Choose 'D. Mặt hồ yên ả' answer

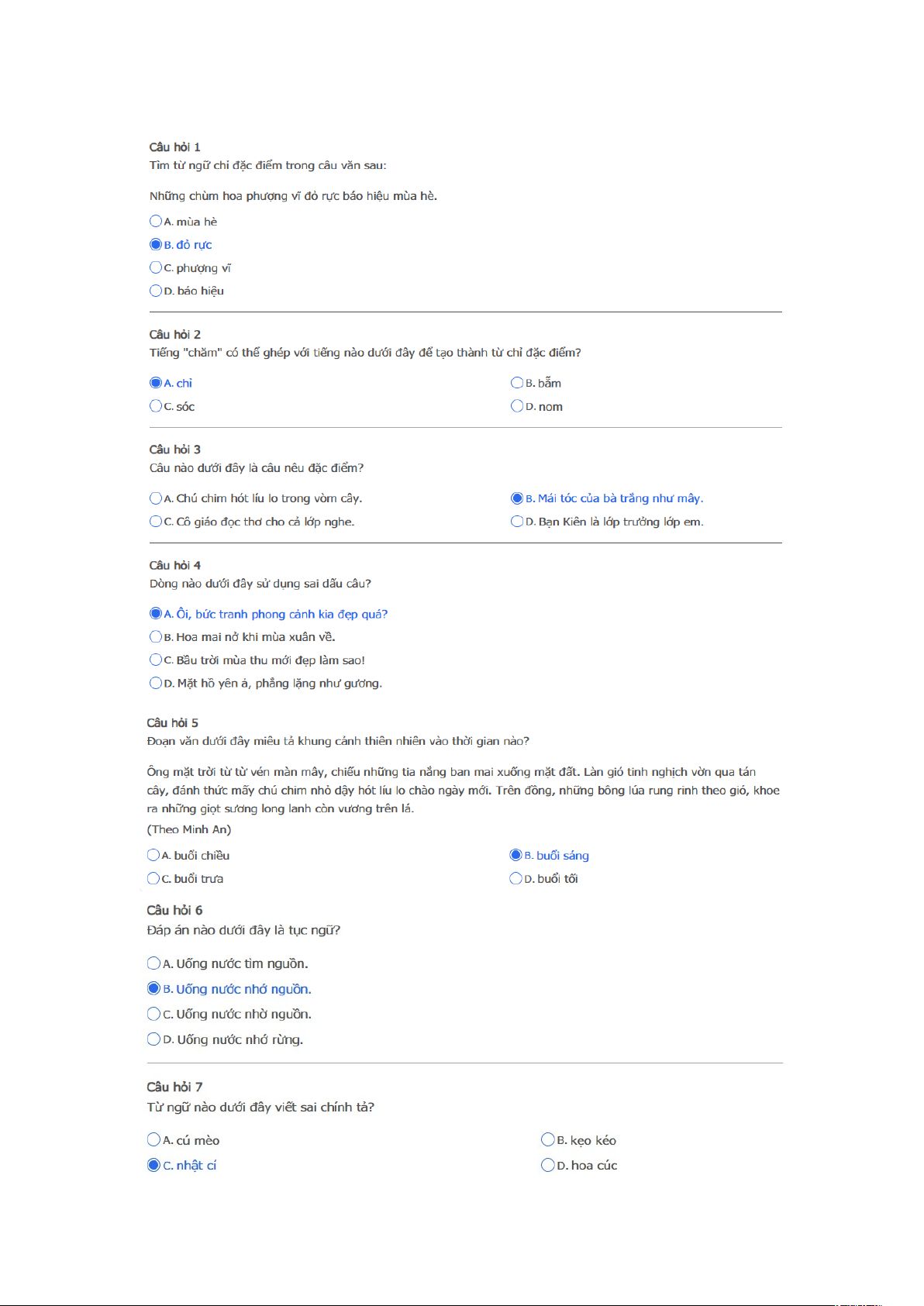[x=156, y=683]
